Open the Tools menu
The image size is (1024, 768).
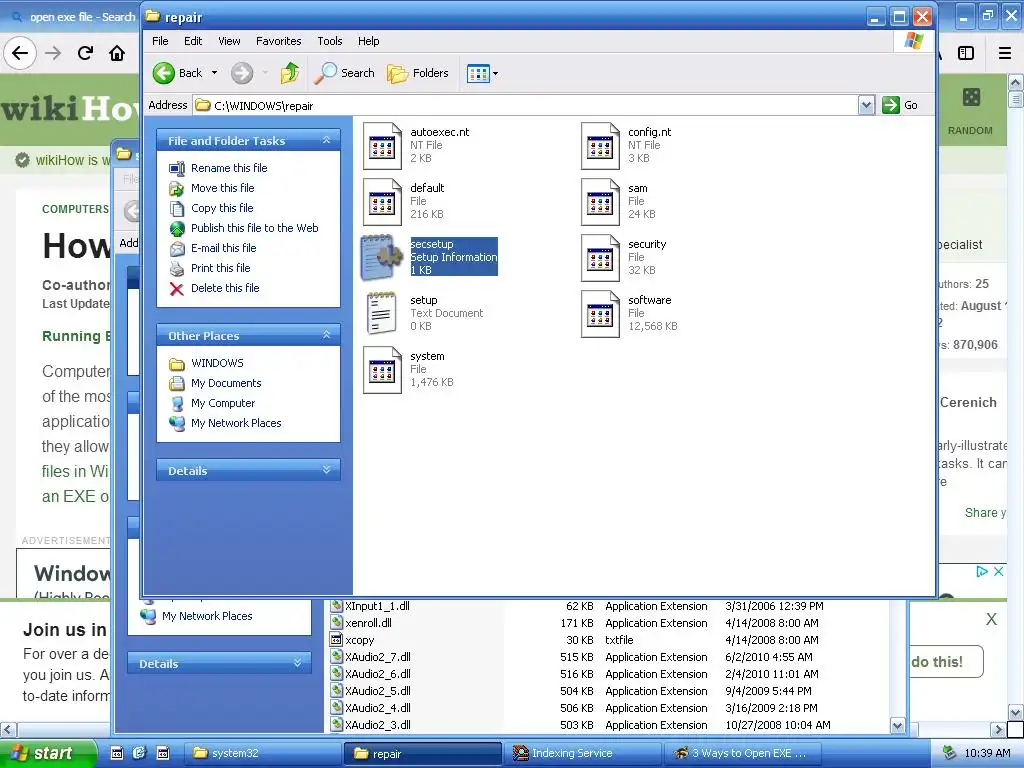pyautogui.click(x=330, y=41)
